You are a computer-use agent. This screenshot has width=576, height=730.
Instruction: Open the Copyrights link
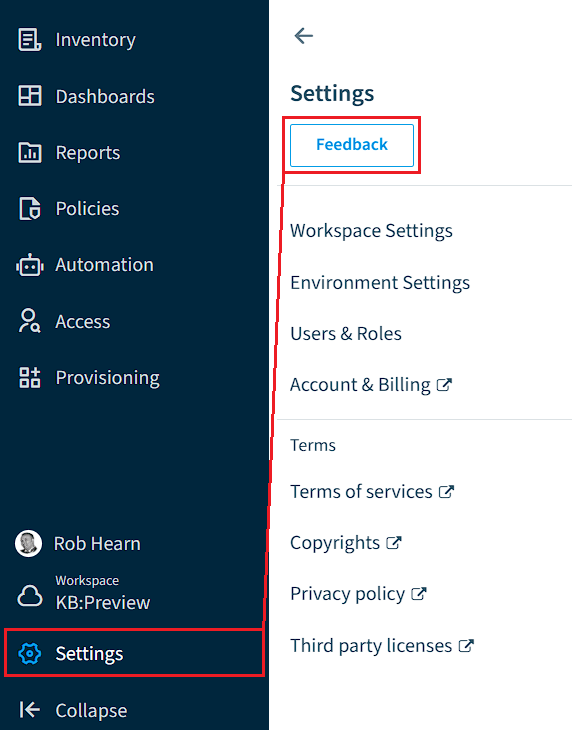coord(335,543)
